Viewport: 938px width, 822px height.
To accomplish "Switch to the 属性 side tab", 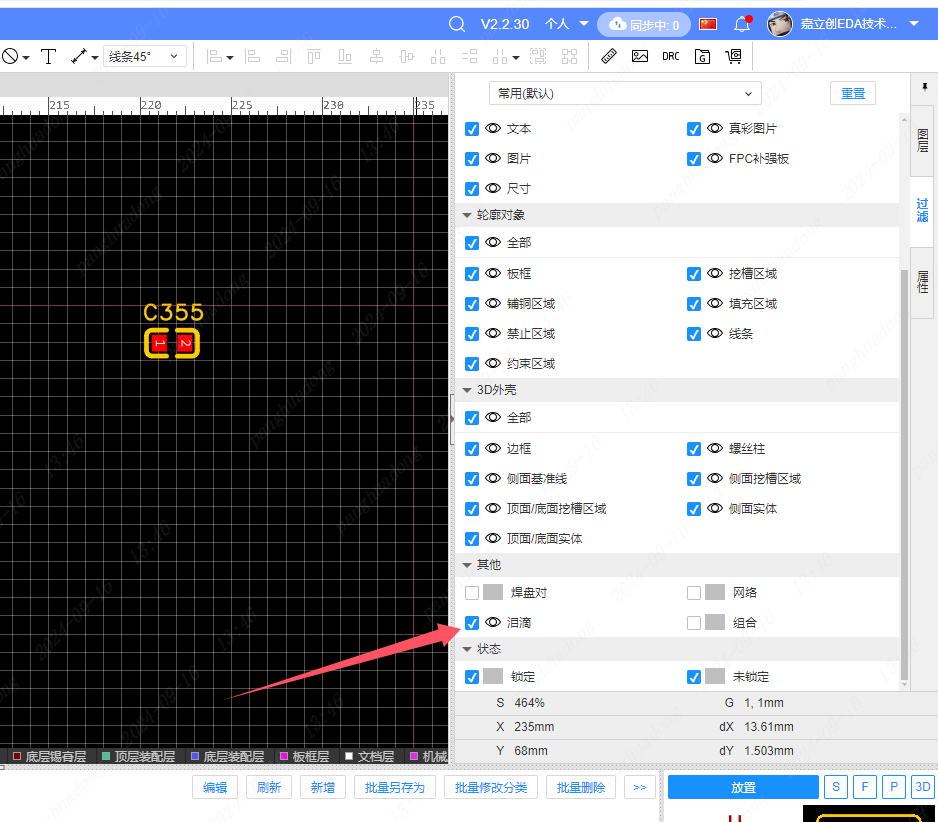I will point(922,282).
